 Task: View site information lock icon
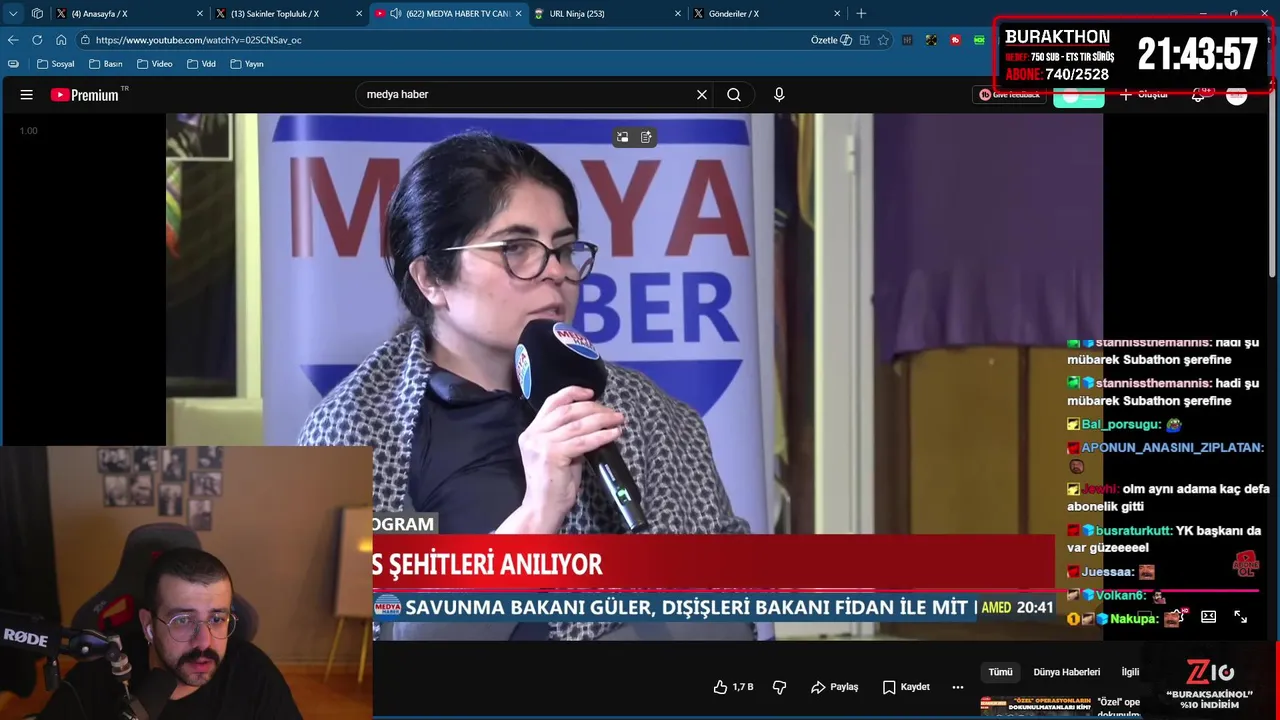(x=86, y=40)
